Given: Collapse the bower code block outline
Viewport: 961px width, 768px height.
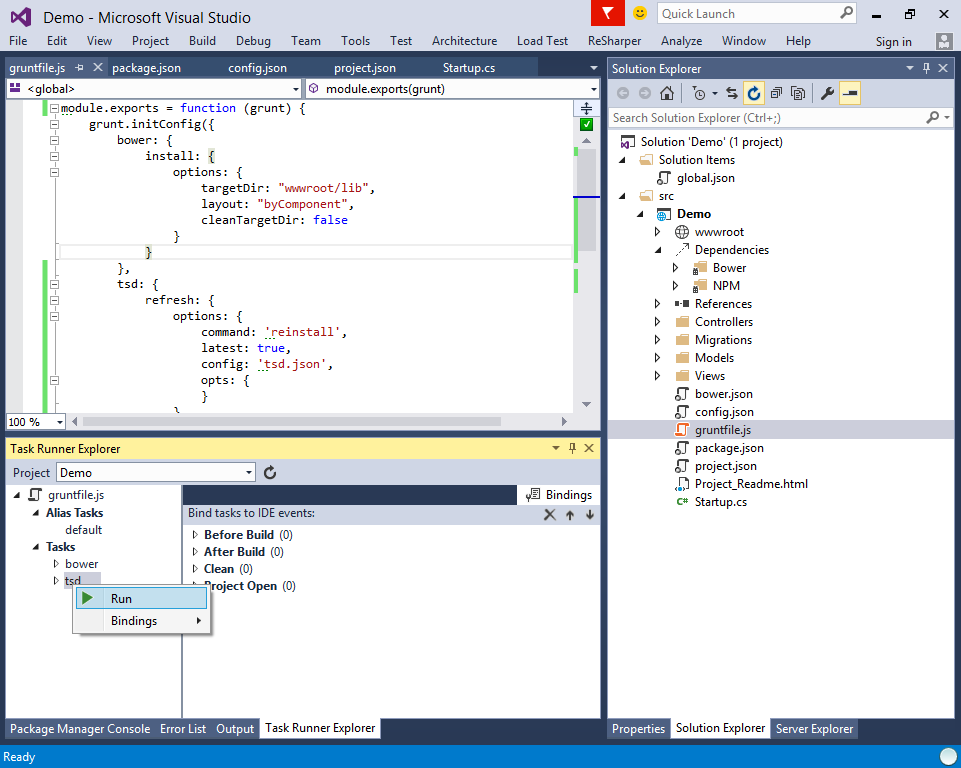Looking at the screenshot, I should (54, 140).
